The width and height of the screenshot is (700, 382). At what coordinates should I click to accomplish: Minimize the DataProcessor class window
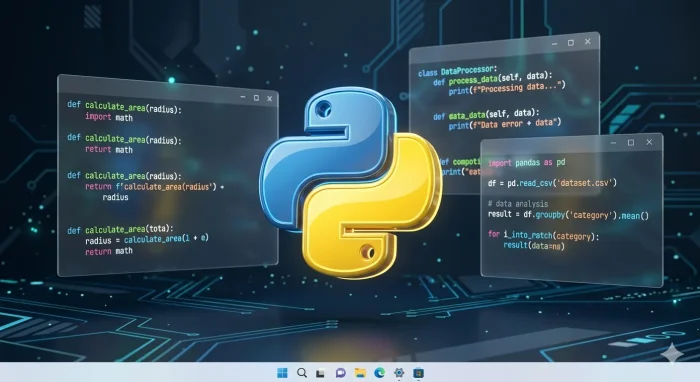point(554,44)
